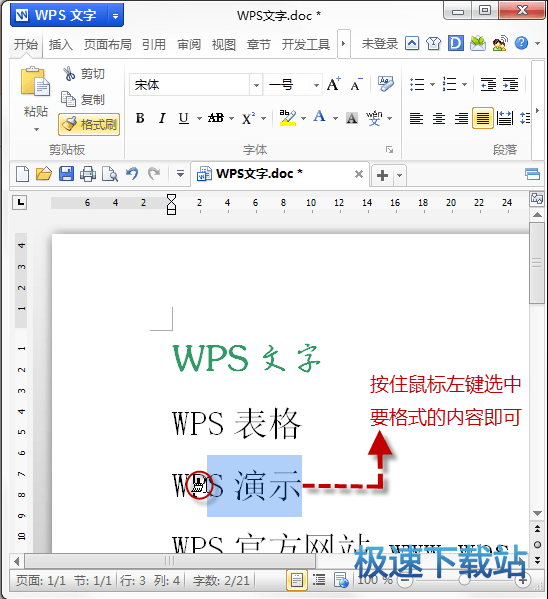548x599 pixels.
Task: Open font name dropdown showing 宋体
Action: click(x=256, y=85)
